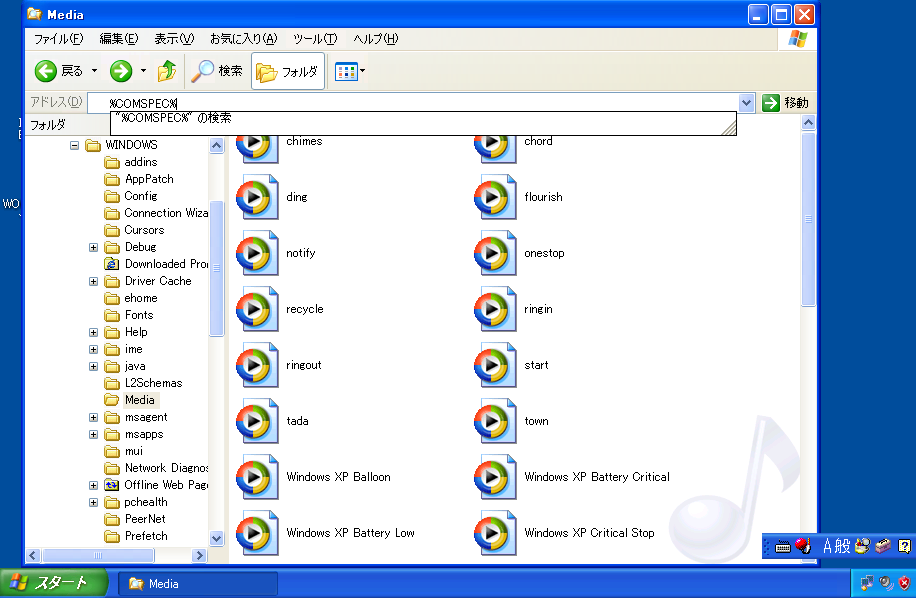Image resolution: width=916 pixels, height=598 pixels.
Task: Expand the Driver Cache folder node
Action: point(93,281)
